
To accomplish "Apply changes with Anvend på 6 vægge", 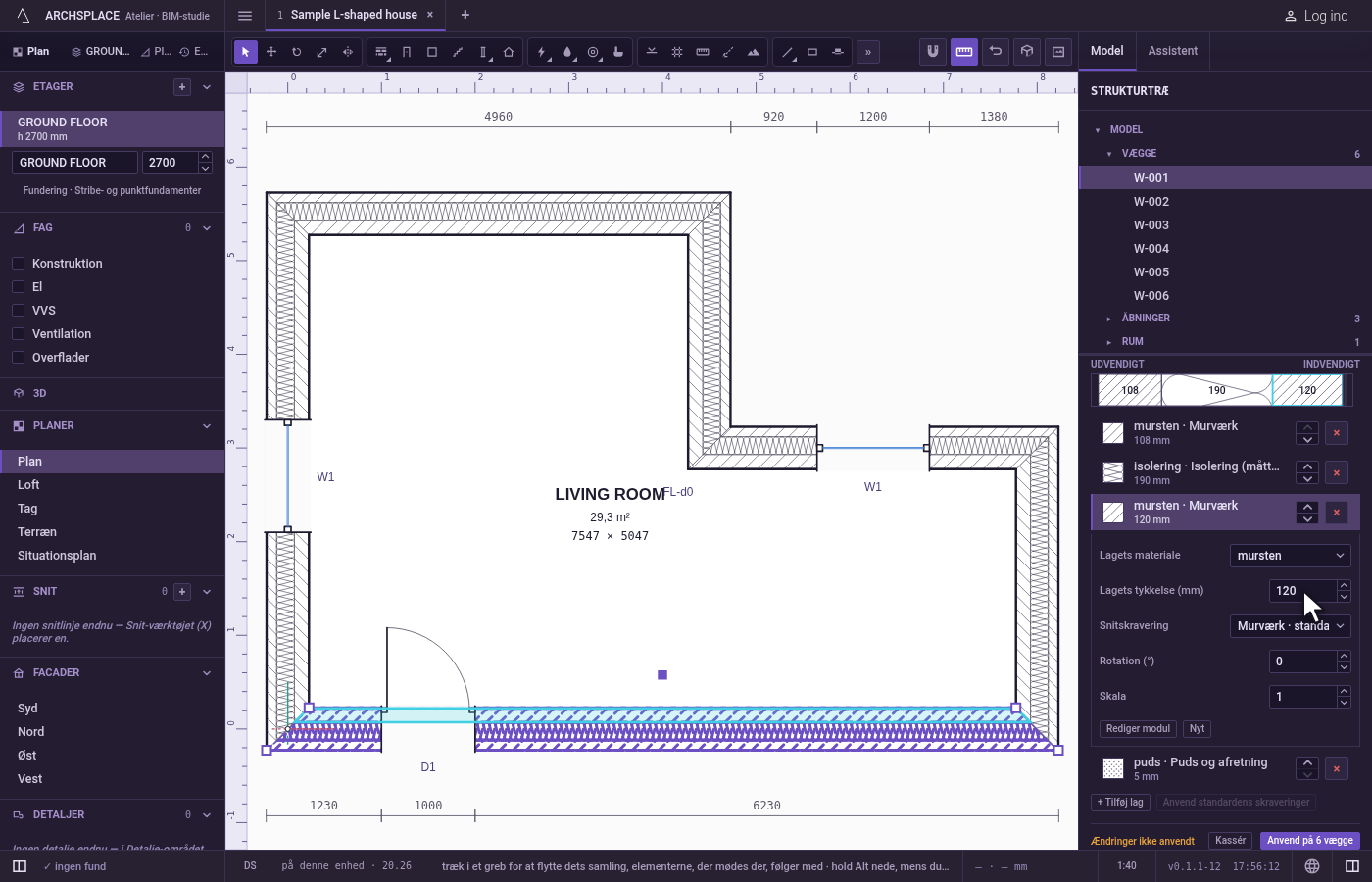I will 1310,841.
